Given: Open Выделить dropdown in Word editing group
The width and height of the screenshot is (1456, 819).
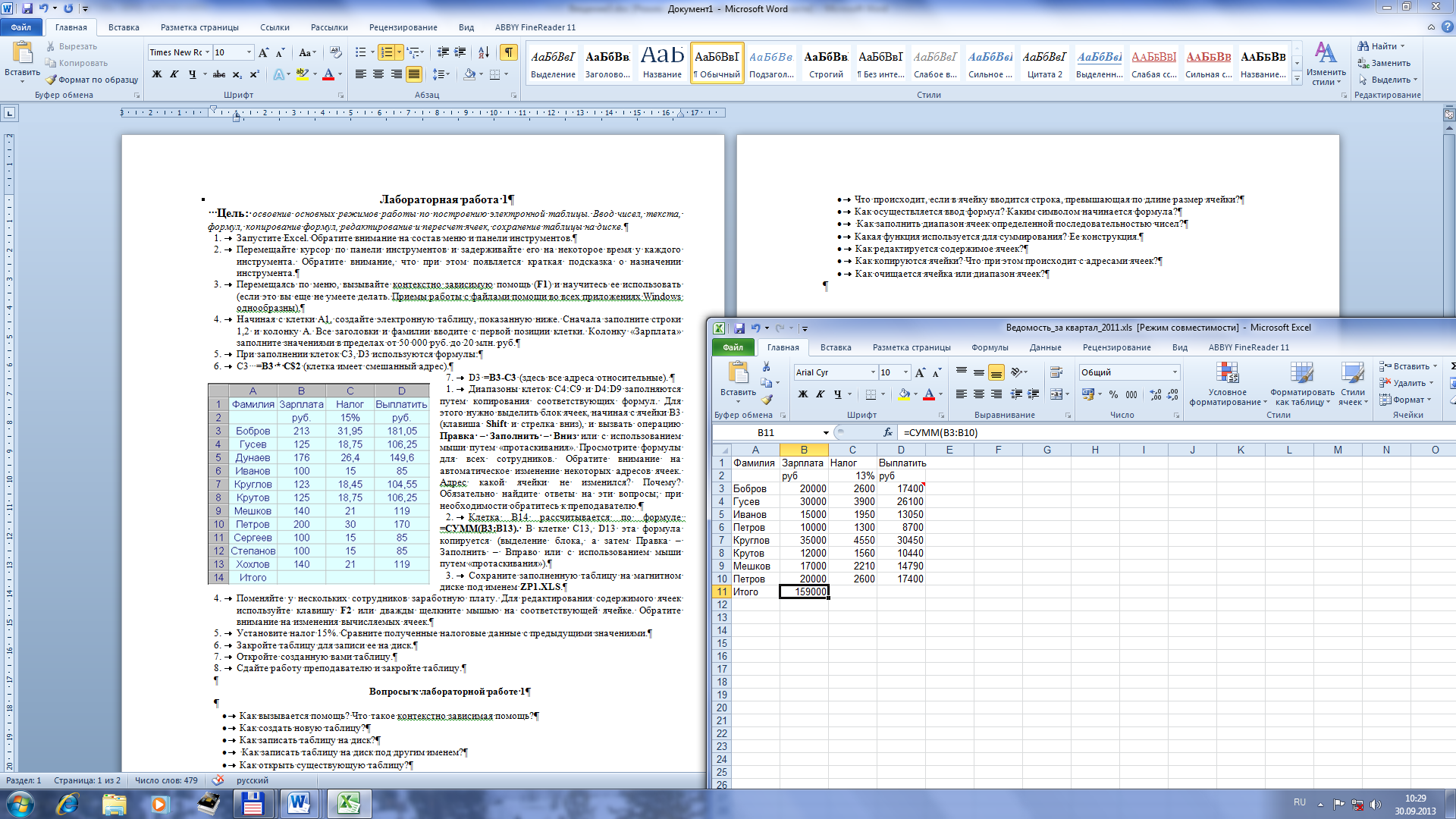Looking at the screenshot, I should tap(1389, 80).
